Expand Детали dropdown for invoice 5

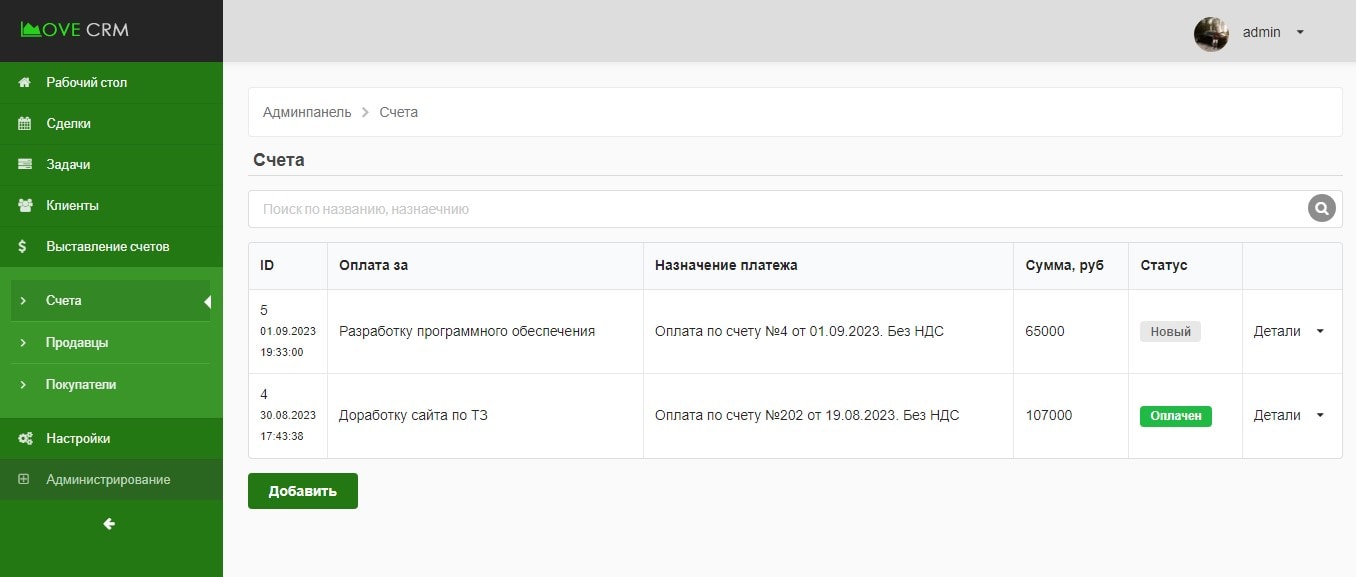[1319, 332]
